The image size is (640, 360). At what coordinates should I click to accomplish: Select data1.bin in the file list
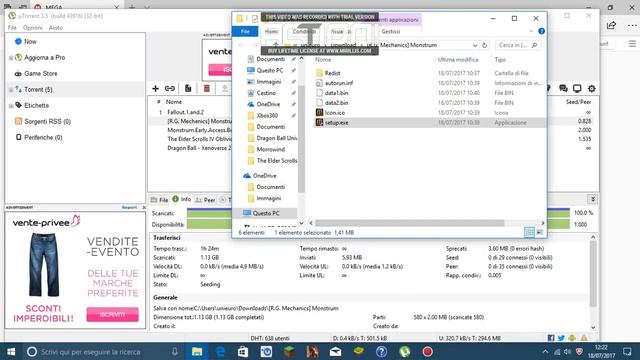336,93
